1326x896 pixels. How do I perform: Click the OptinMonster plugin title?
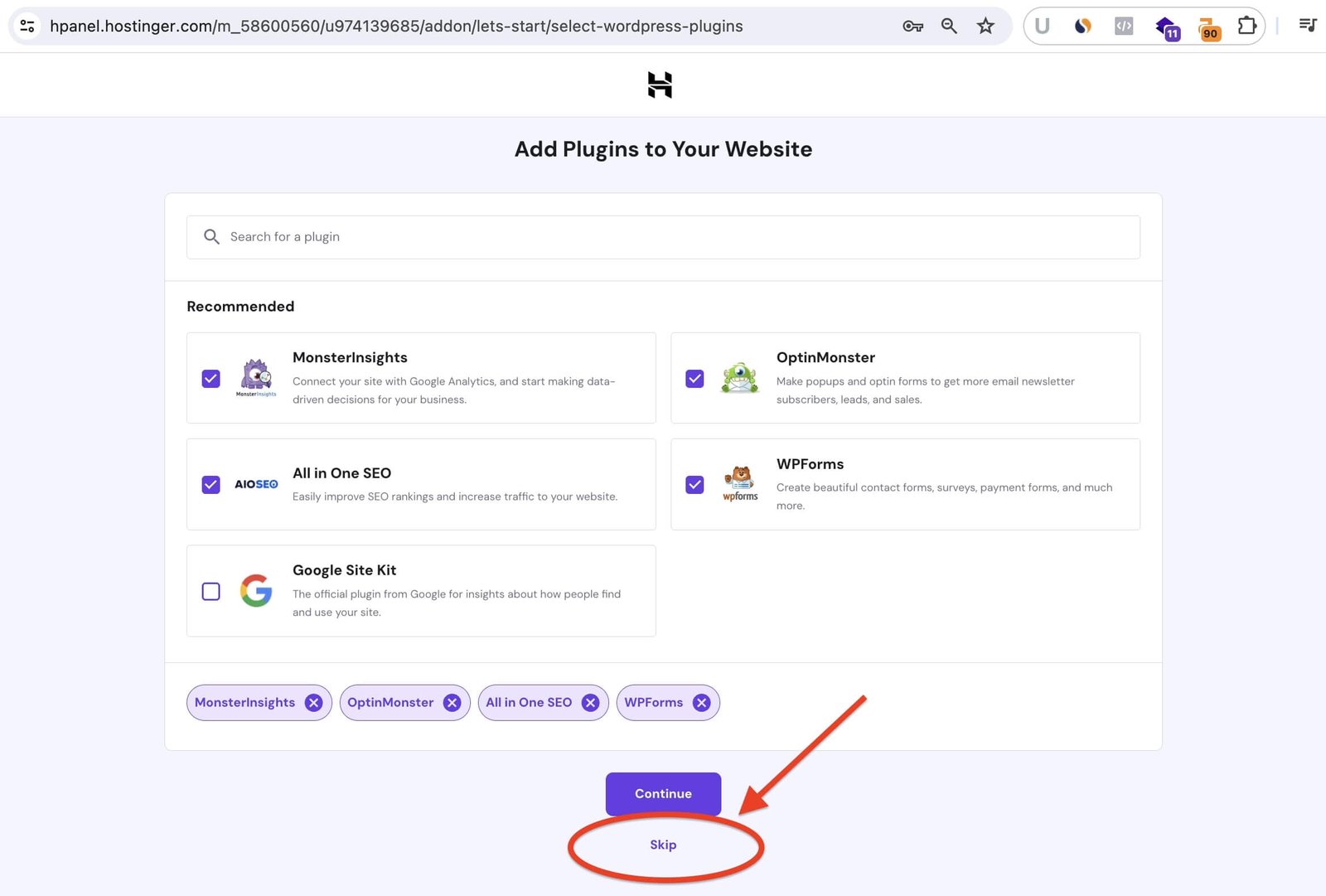(x=825, y=357)
